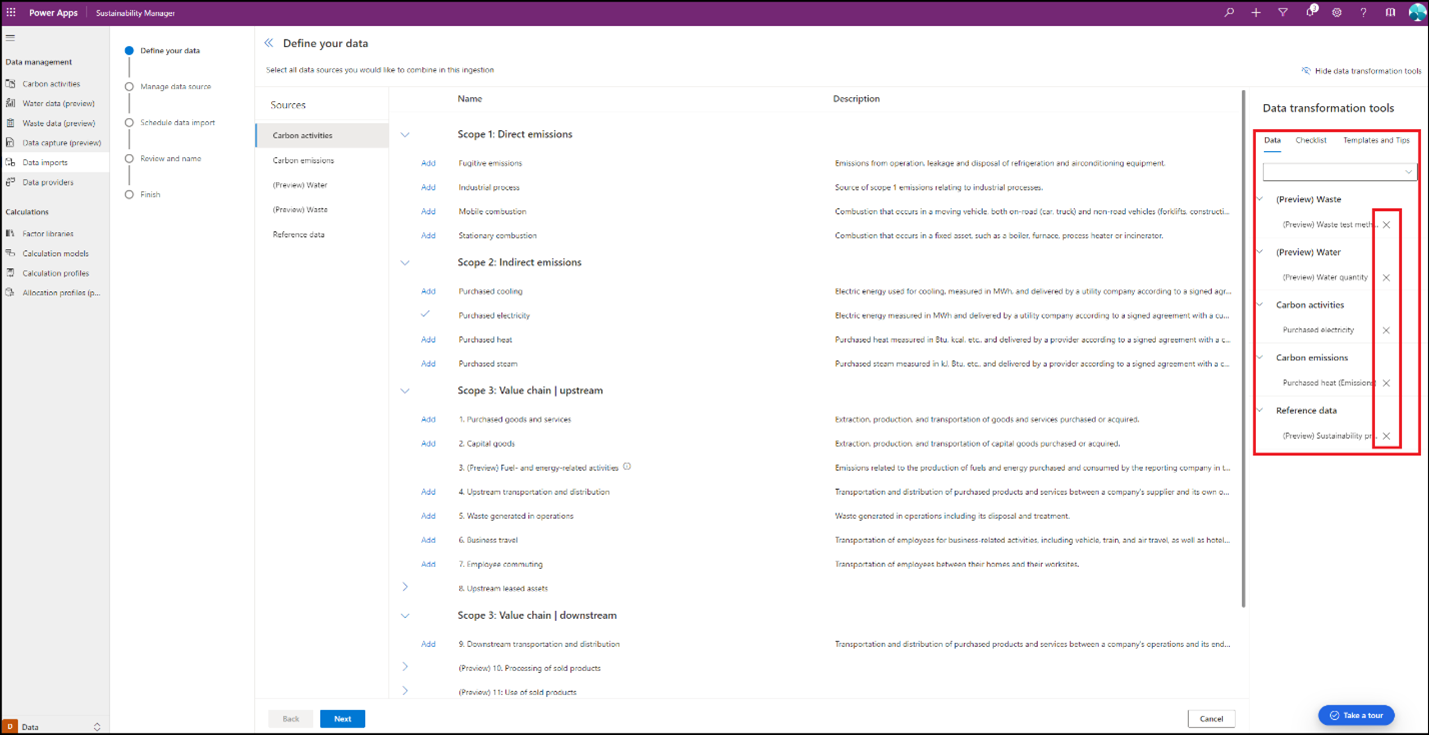The width and height of the screenshot is (1429, 735).
Task: Open Allocation profiles in the navigation
Action: pos(61,293)
